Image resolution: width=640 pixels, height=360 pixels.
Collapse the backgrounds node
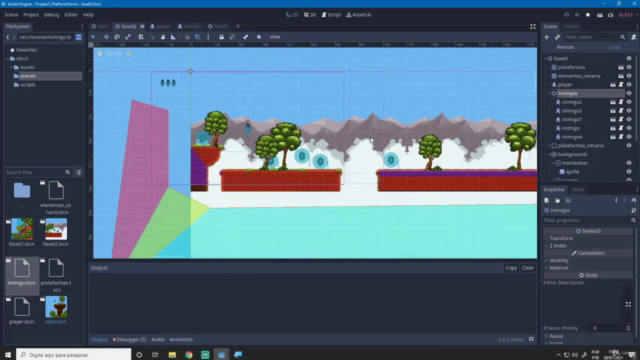pos(549,154)
